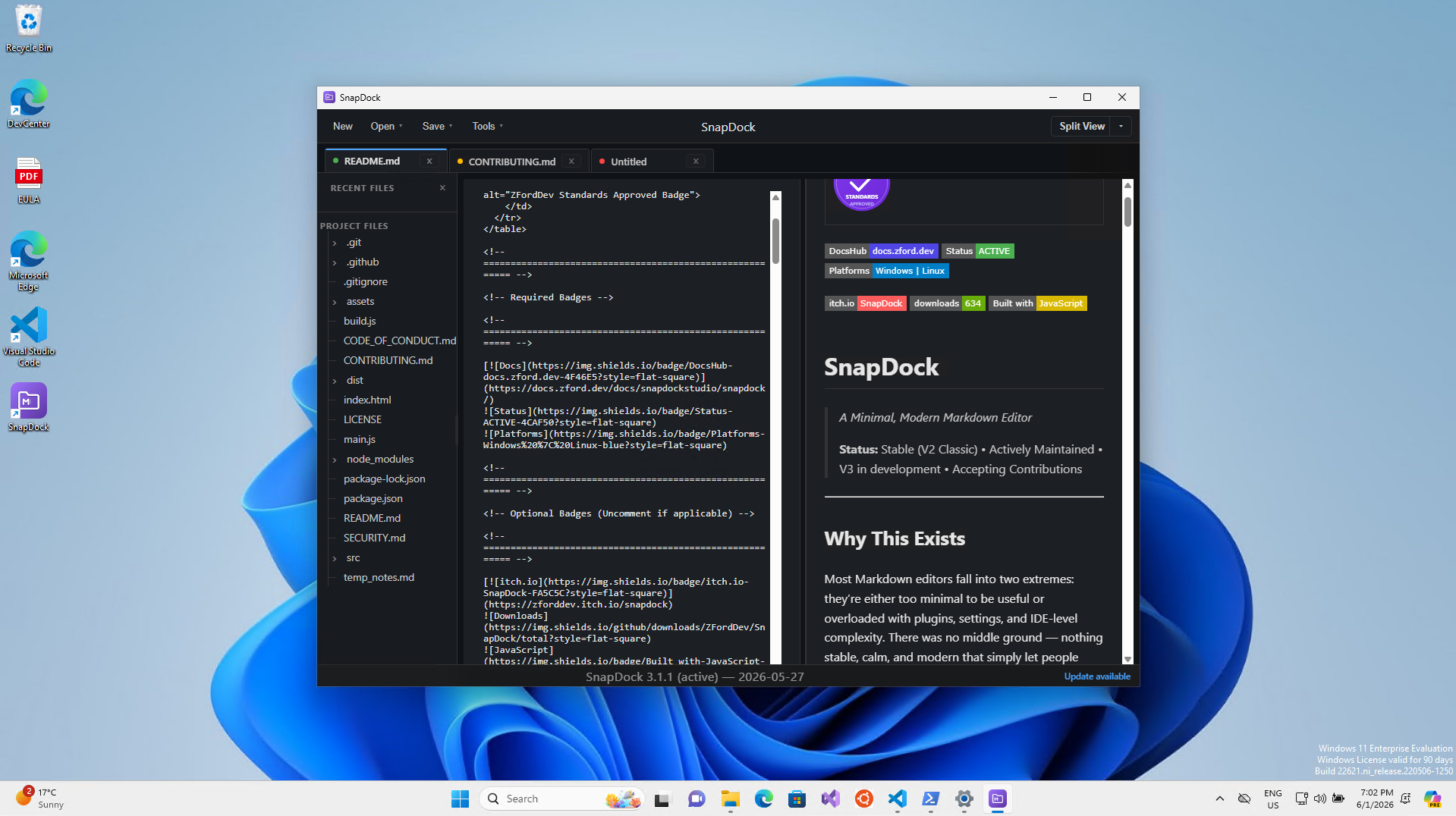Screen dimensions: 1456x816
Task: Open DevCenter desktop shortcut
Action: tap(29, 104)
